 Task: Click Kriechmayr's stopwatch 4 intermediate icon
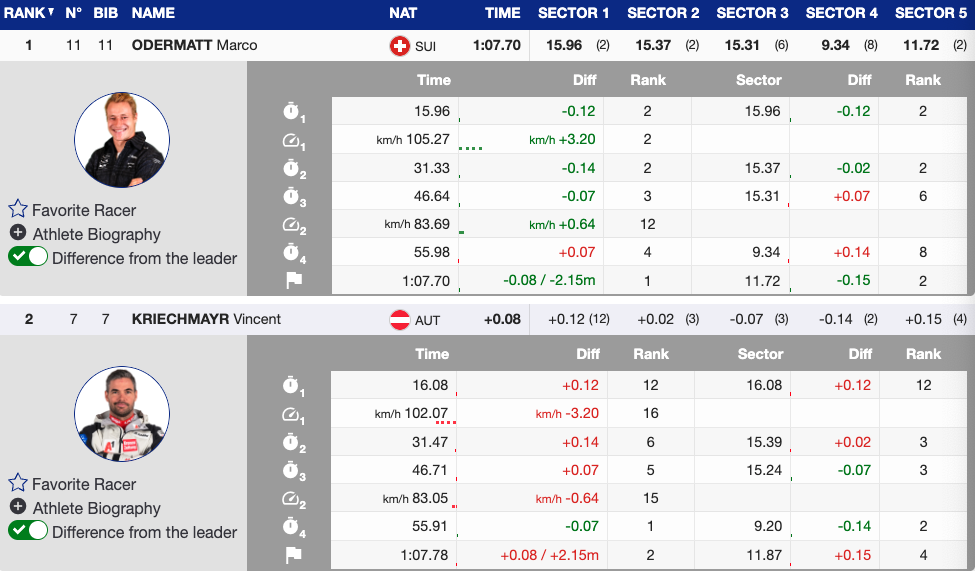(293, 527)
